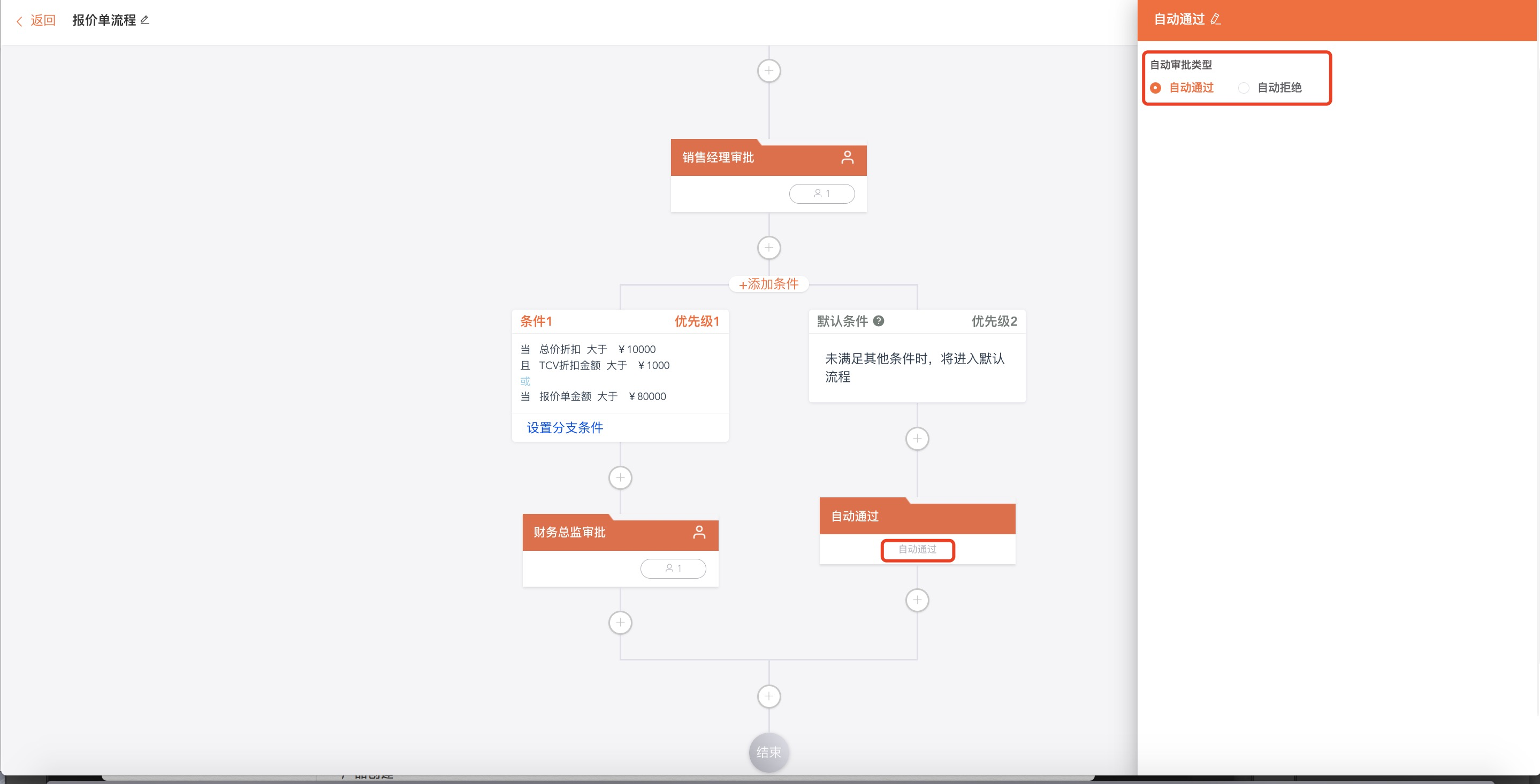This screenshot has height=784, width=1540.
Task: Open approver count pill under 销售经理审批
Action: [821, 194]
